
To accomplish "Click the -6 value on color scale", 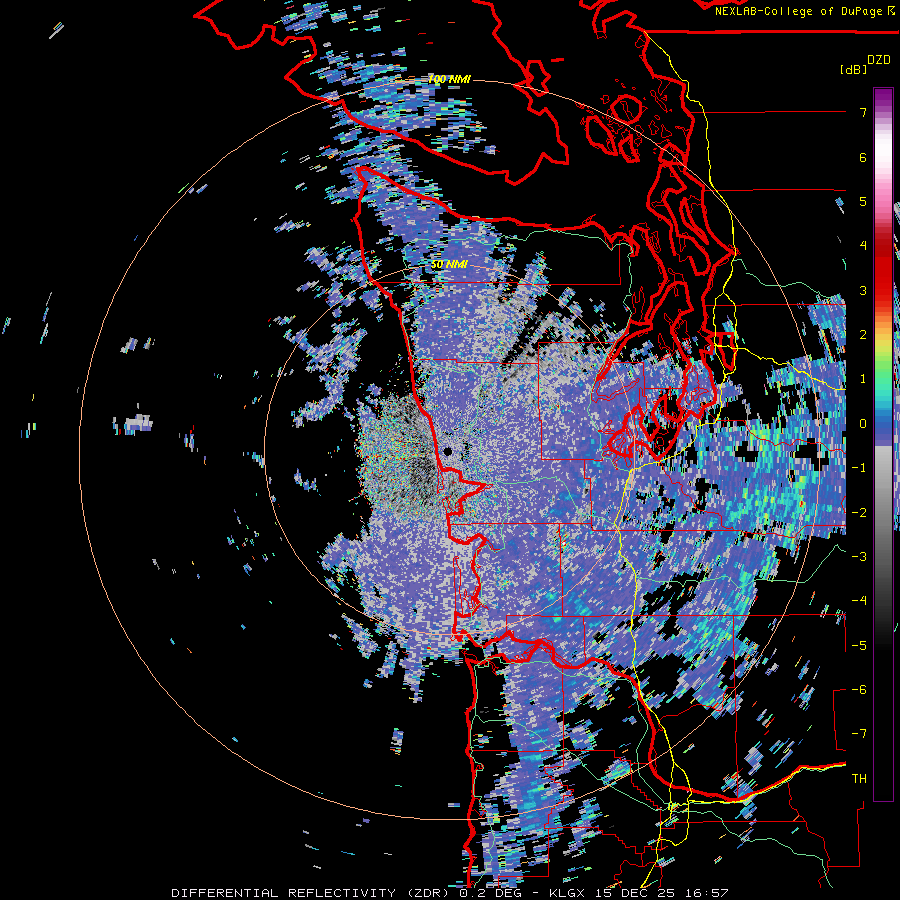I will (859, 690).
